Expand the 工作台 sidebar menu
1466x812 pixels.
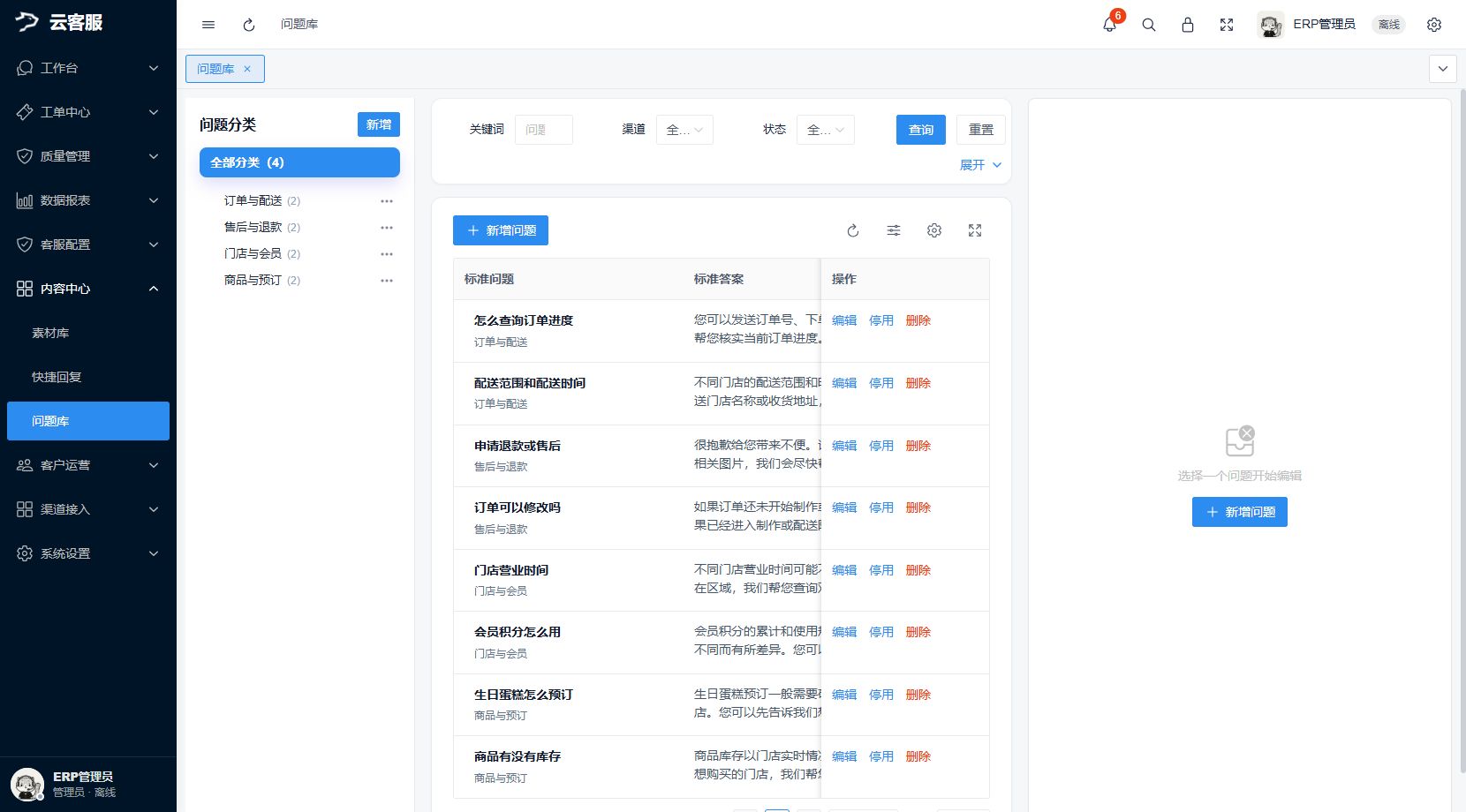[x=88, y=68]
